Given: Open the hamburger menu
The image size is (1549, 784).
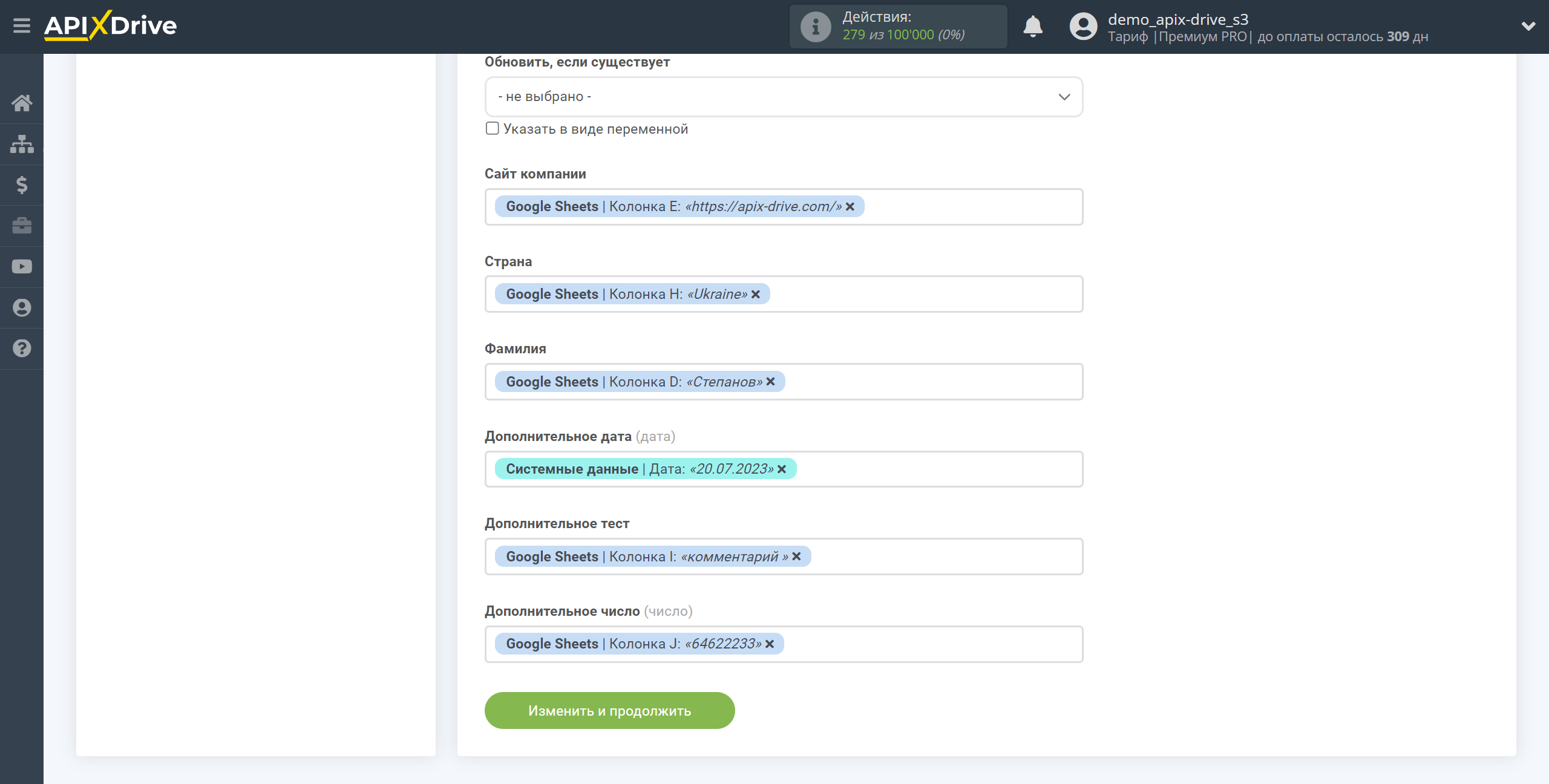Looking at the screenshot, I should click(x=22, y=25).
